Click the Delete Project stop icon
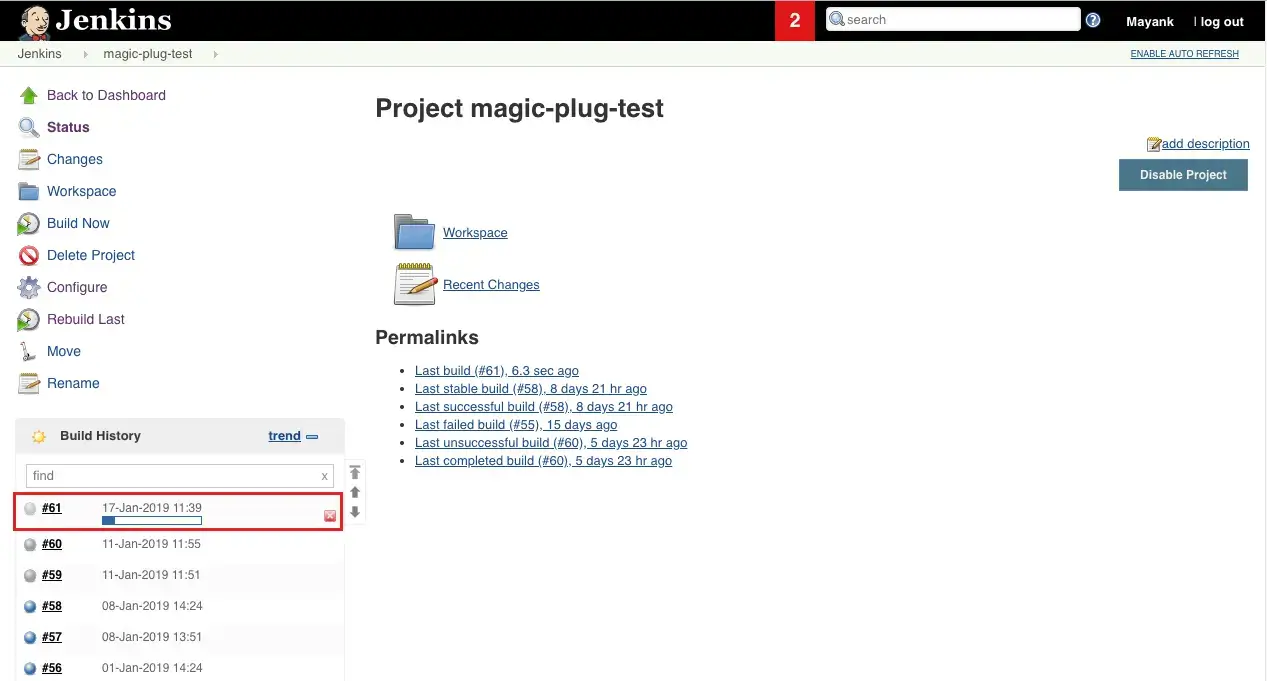1267x681 pixels. (x=28, y=255)
